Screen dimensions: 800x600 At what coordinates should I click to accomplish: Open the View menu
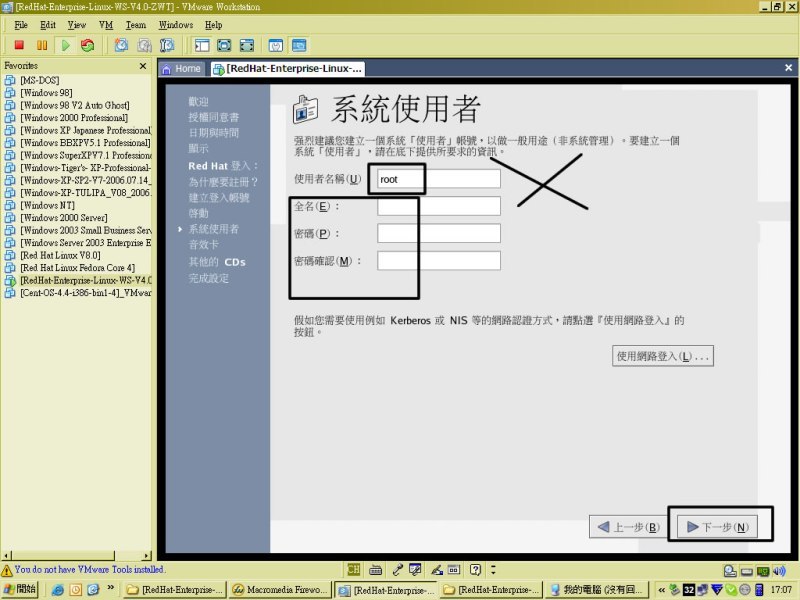77,25
